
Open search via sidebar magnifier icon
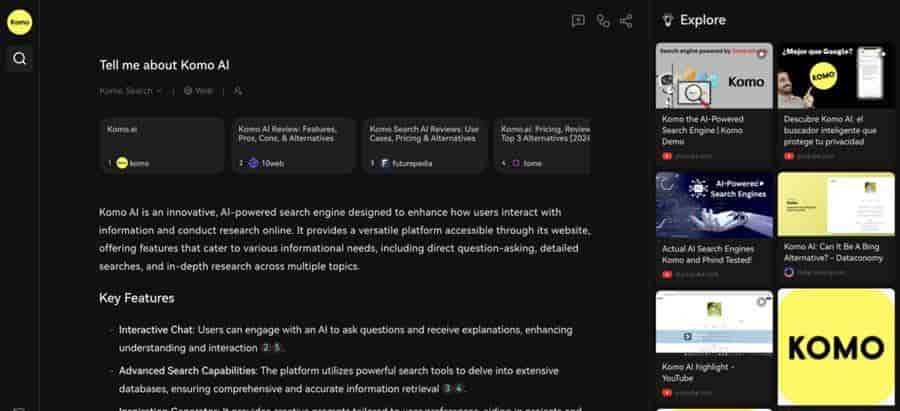tap(20, 59)
